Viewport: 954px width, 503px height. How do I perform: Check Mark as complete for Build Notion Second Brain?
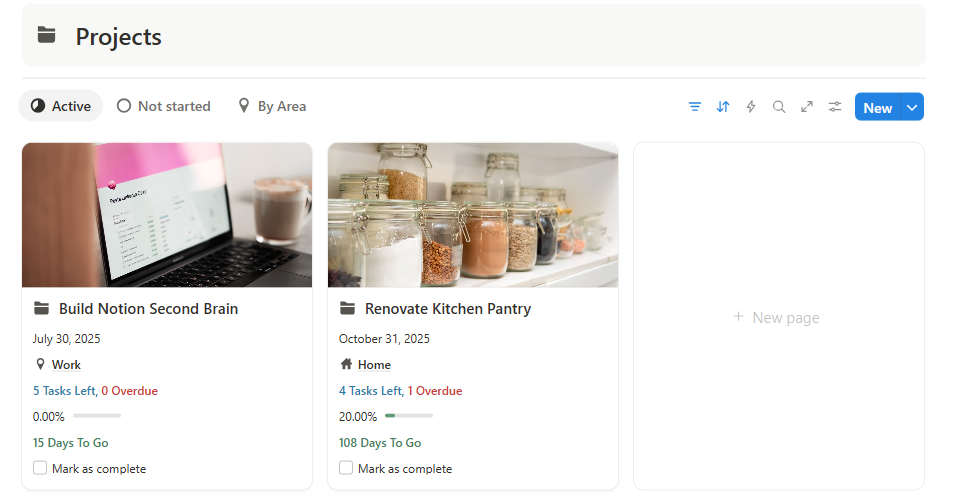(40, 468)
